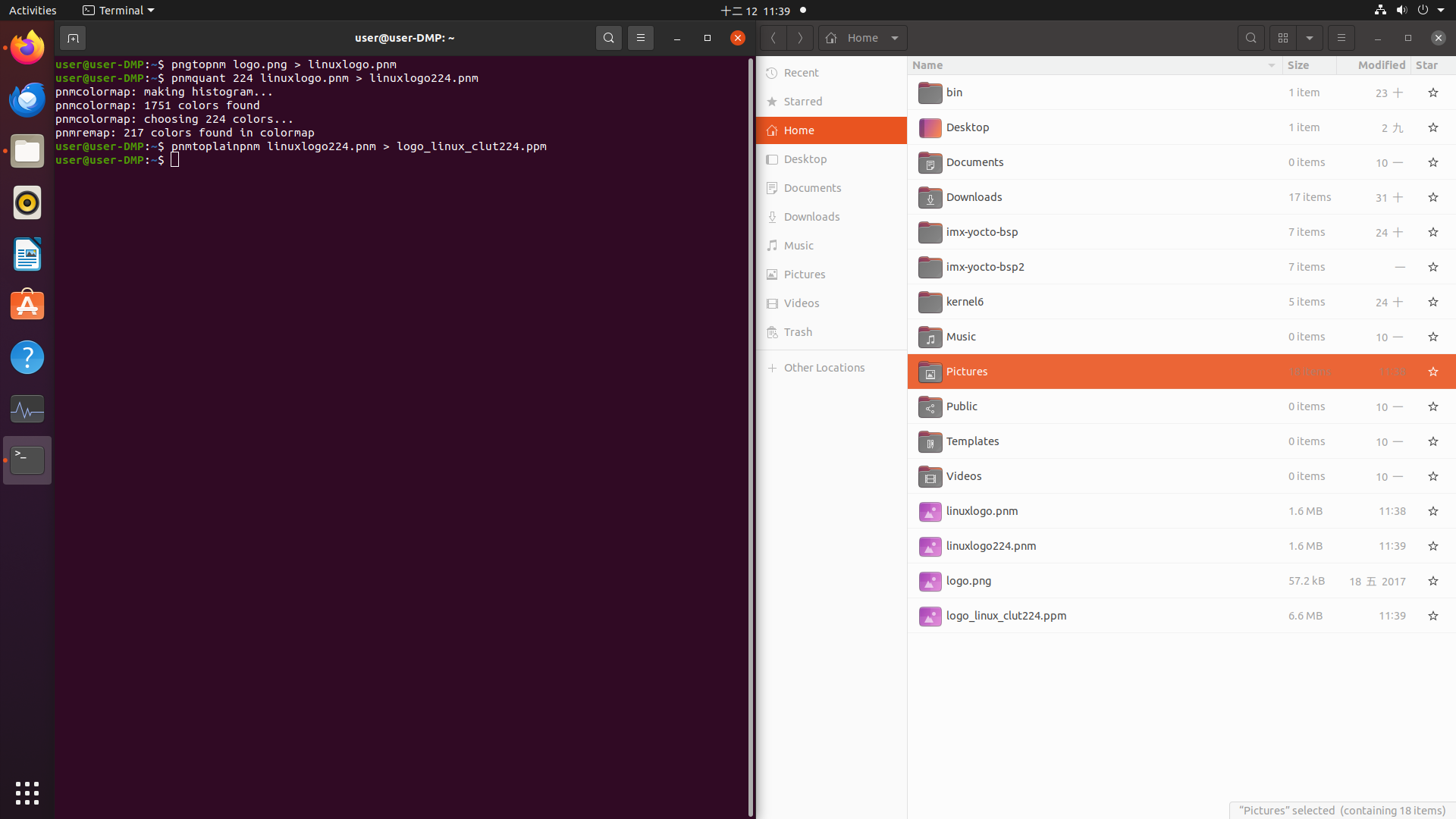Screen dimensions: 1456x819
Task: Click logo_linux_clut224.ppm image icon
Action: click(x=930, y=616)
